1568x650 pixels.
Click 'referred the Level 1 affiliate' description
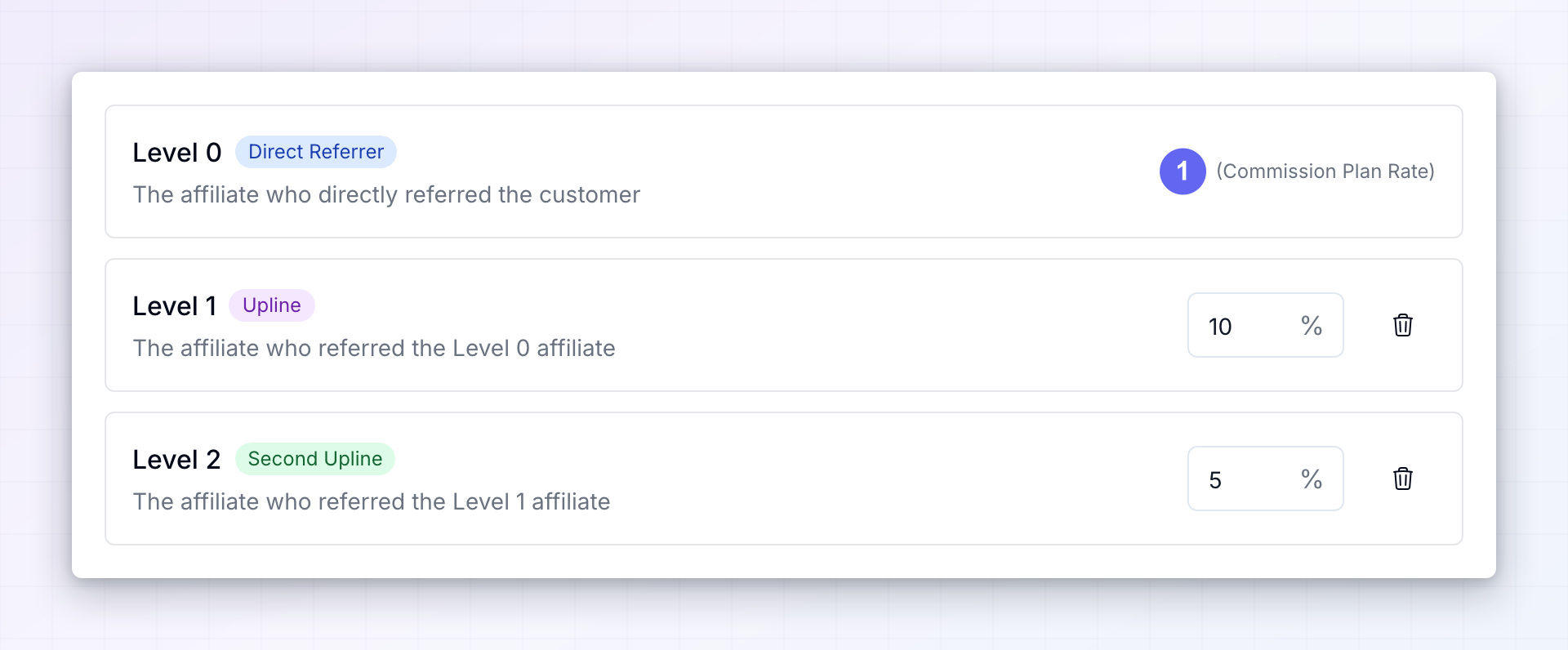[x=464, y=502]
